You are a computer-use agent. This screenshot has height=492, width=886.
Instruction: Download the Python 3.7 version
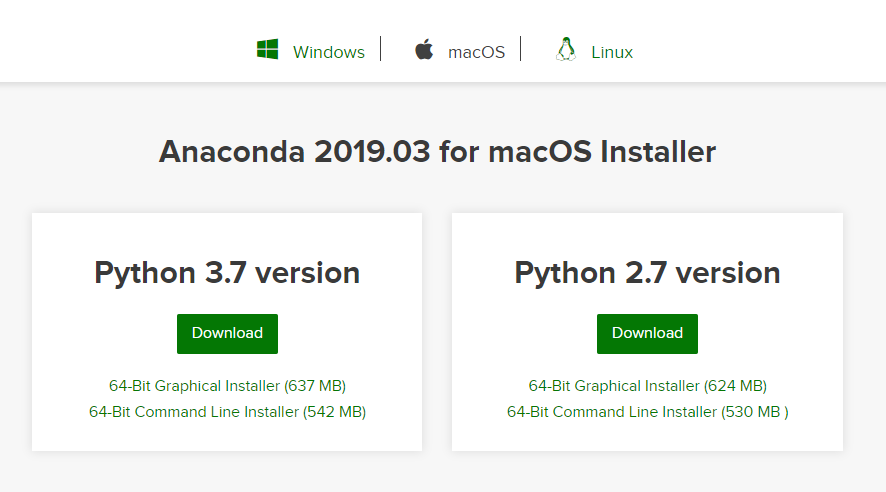[x=227, y=334]
